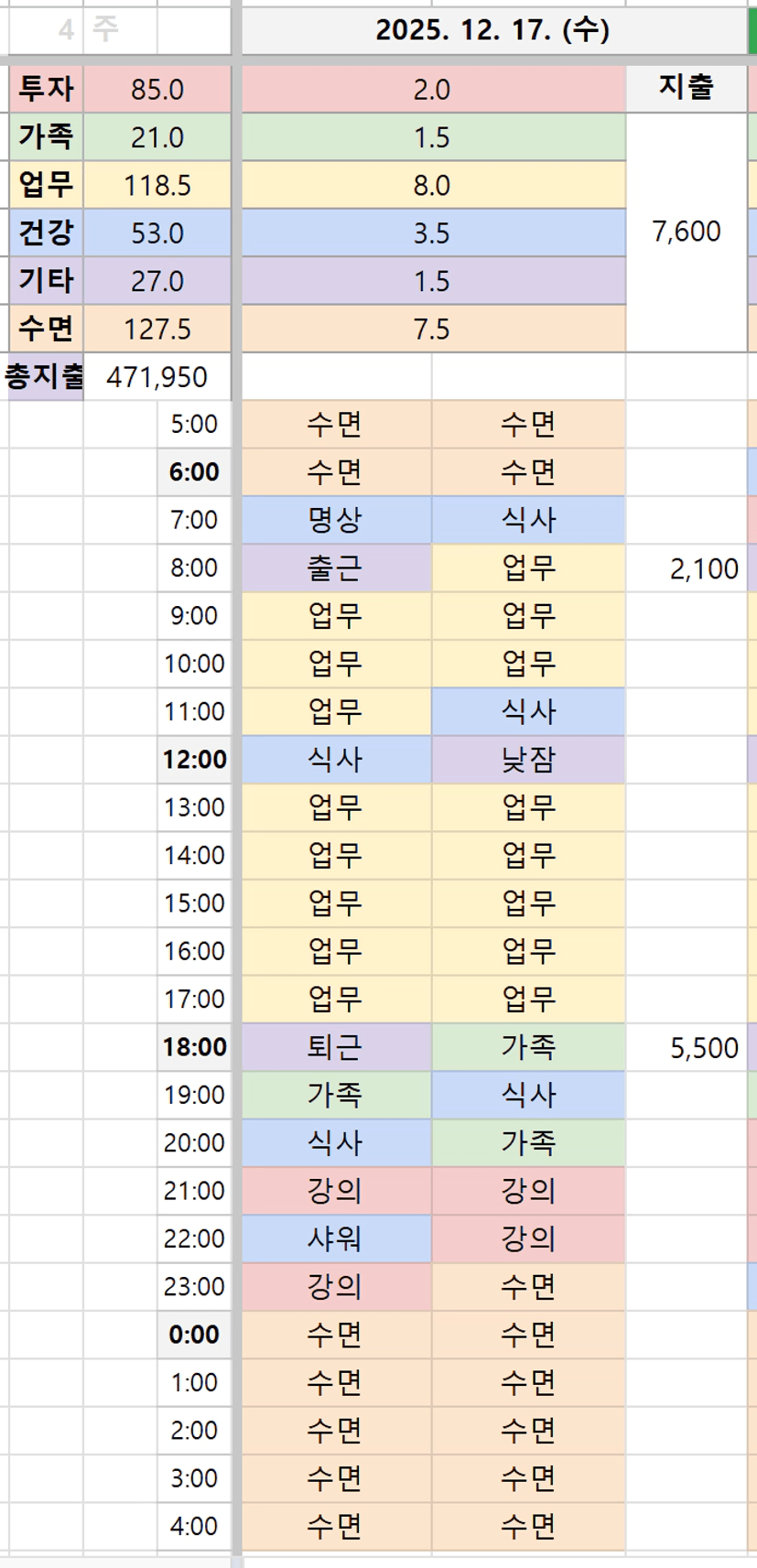Screen dimensions: 757x1568
Task: Select the 출근 activity cell
Action: [335, 568]
